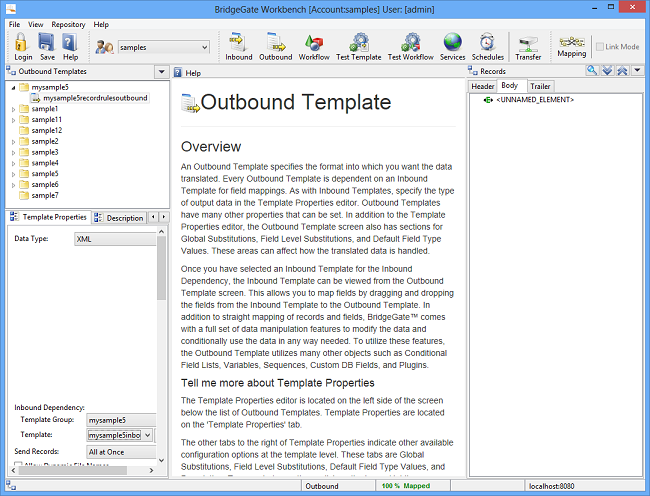Switch to the Trailer tab

pyautogui.click(x=540, y=86)
